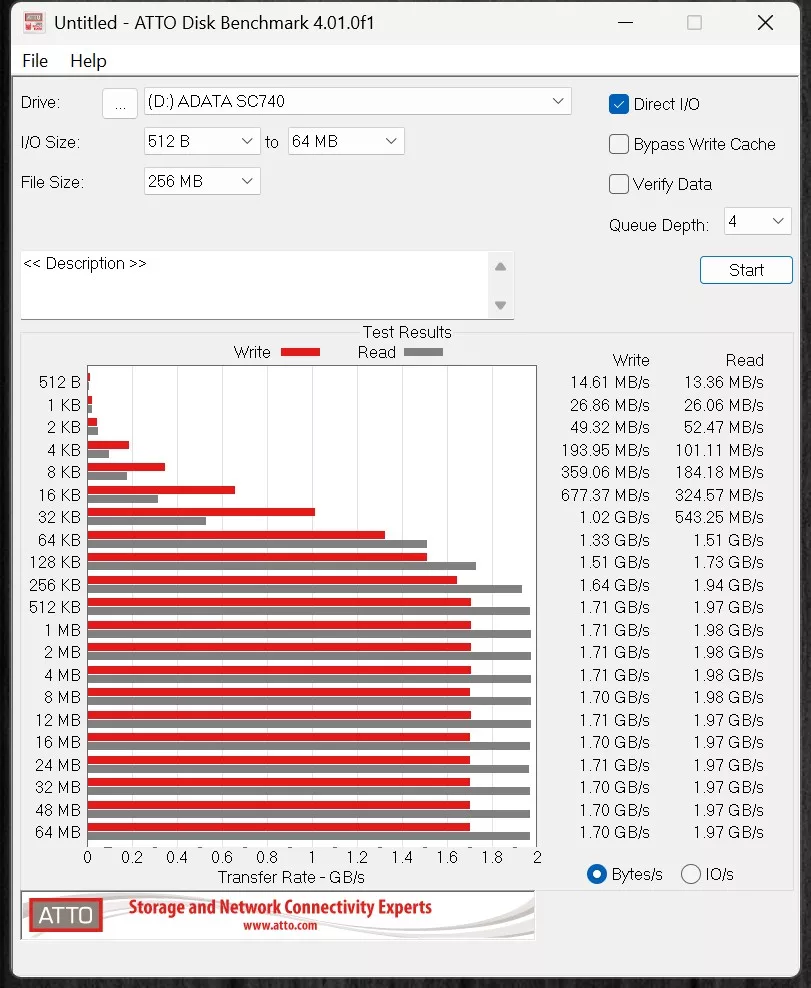Open the File menu
This screenshot has height=988, width=811.
click(35, 61)
